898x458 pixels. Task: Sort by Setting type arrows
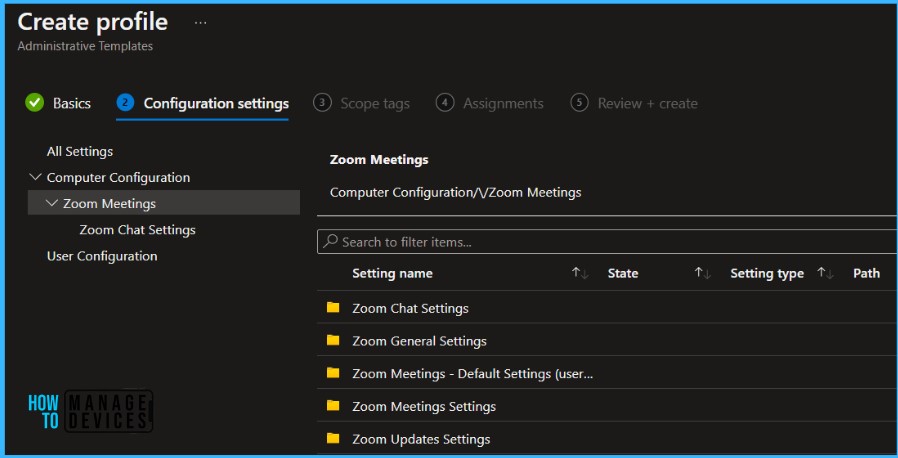point(825,274)
